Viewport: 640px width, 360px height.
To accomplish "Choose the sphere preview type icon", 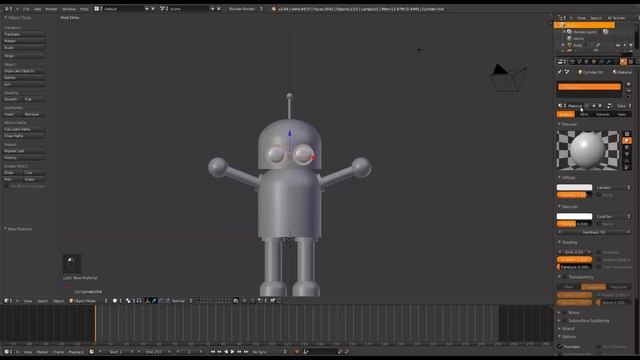I will [627, 140].
